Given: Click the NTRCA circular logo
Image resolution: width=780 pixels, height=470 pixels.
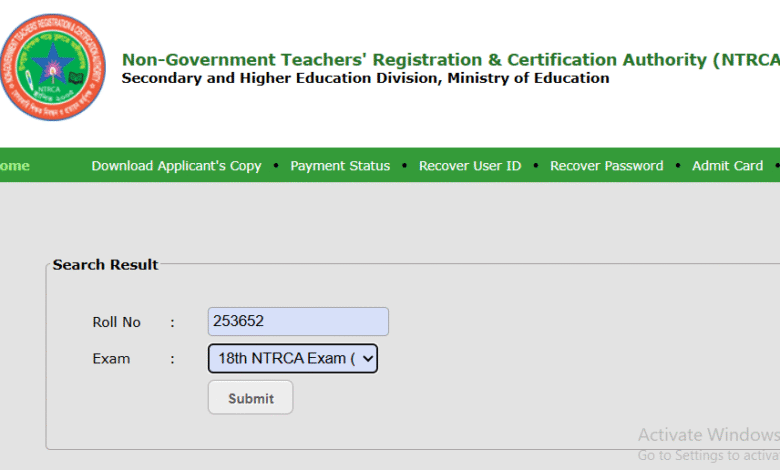Looking at the screenshot, I should (53, 67).
